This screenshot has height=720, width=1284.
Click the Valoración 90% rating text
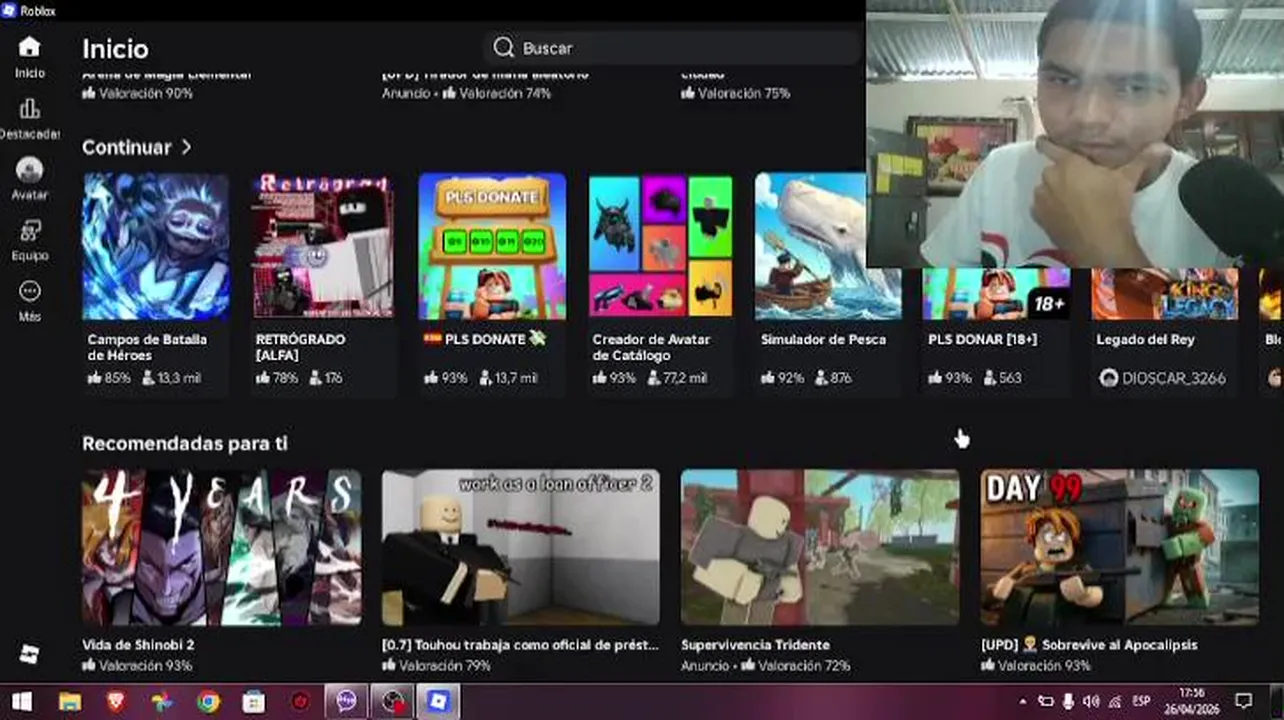click(x=138, y=93)
